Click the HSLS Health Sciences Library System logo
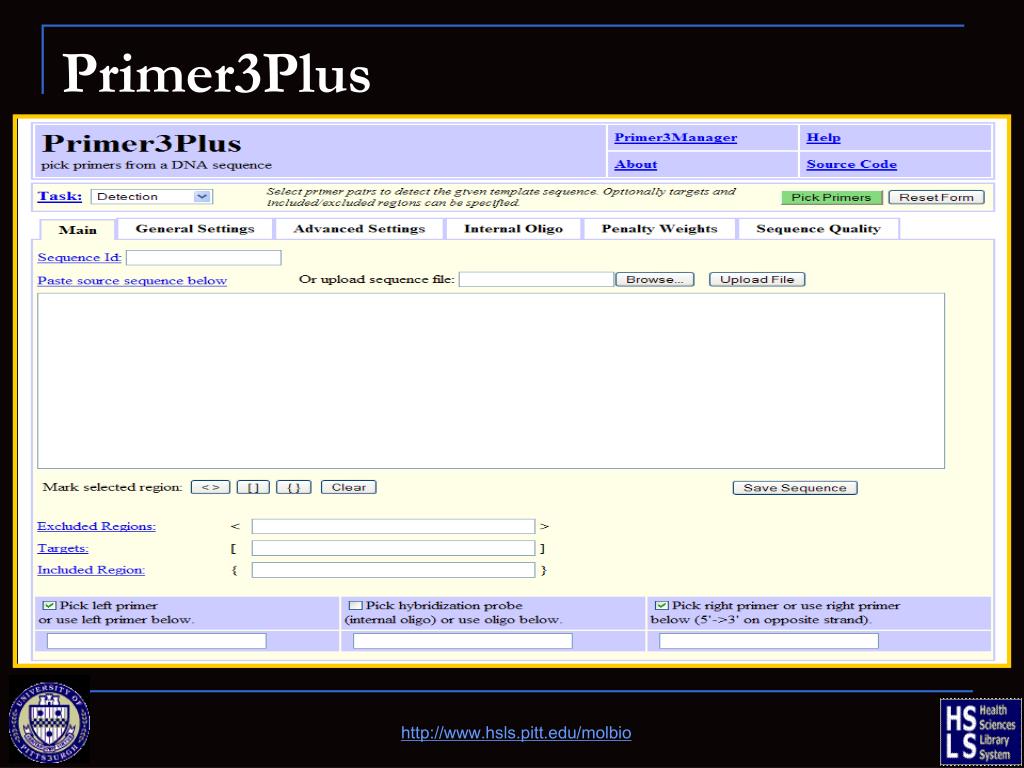This screenshot has width=1024, height=768. pos(980,731)
